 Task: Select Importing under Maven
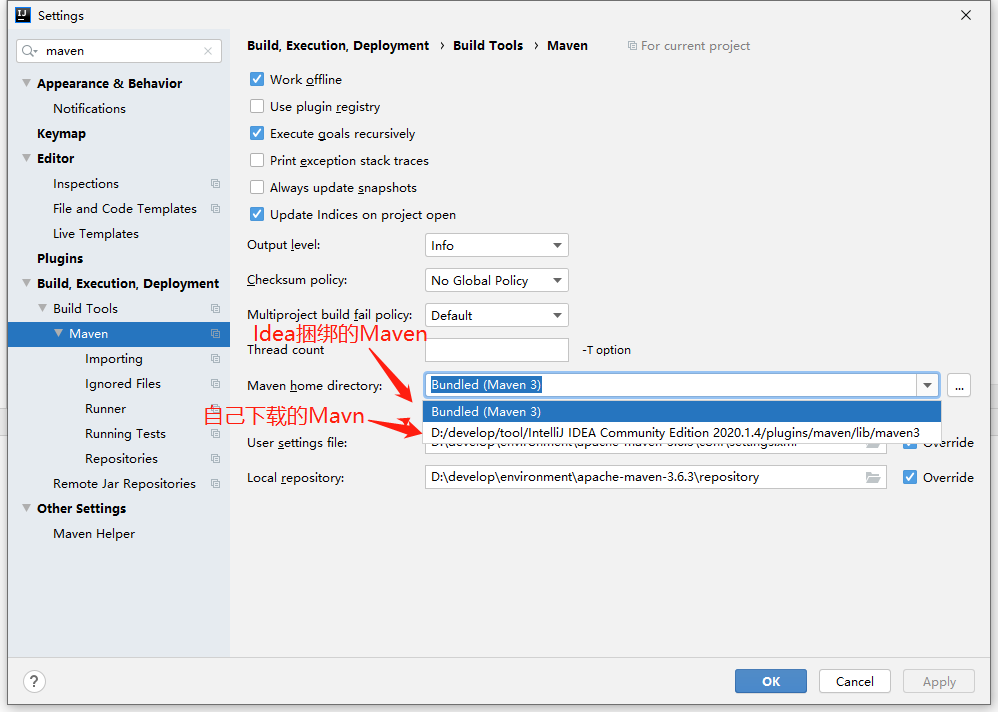114,359
